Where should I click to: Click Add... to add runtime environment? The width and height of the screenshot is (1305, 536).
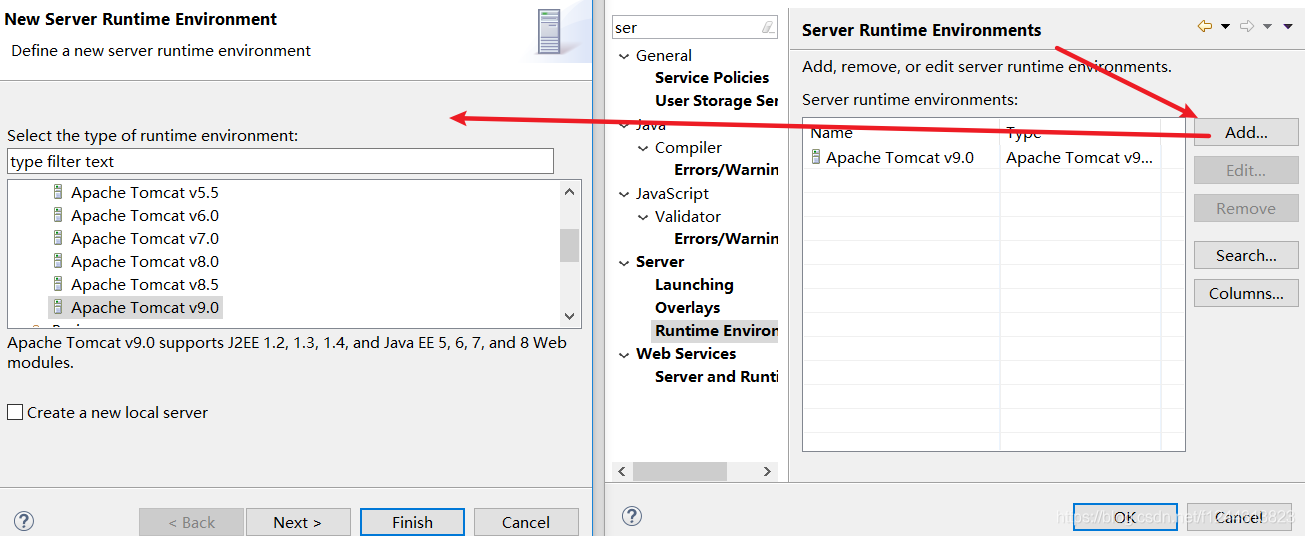pyautogui.click(x=1246, y=132)
